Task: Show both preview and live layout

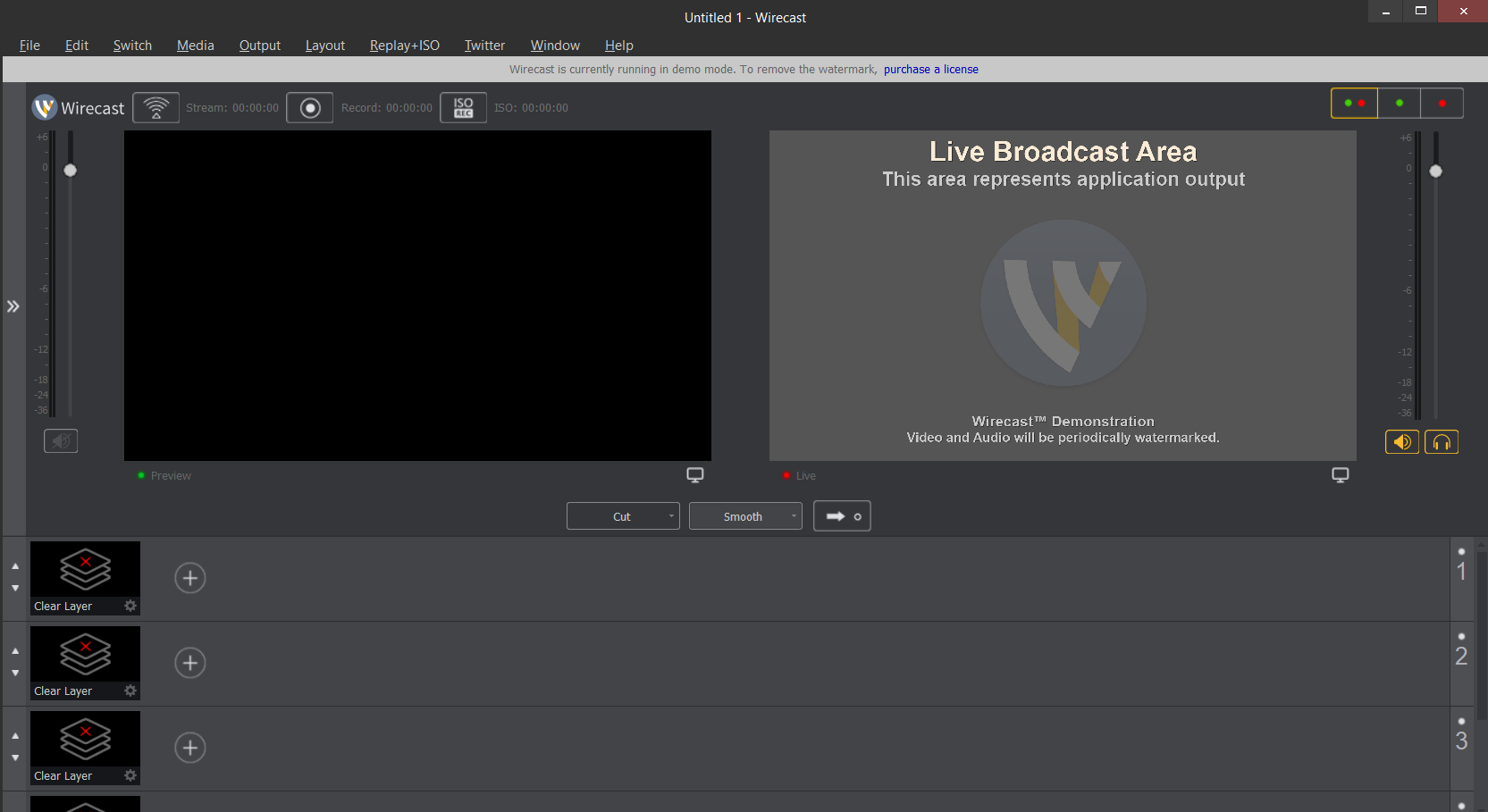Action: click(x=1355, y=104)
